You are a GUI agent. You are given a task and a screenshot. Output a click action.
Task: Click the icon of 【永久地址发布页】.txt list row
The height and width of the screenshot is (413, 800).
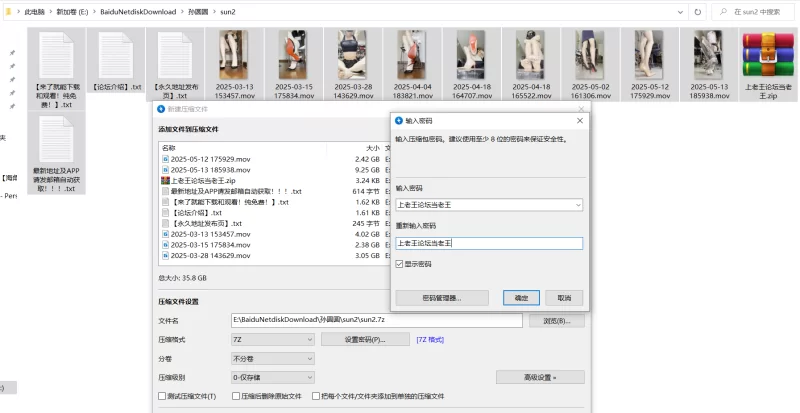click(165, 224)
